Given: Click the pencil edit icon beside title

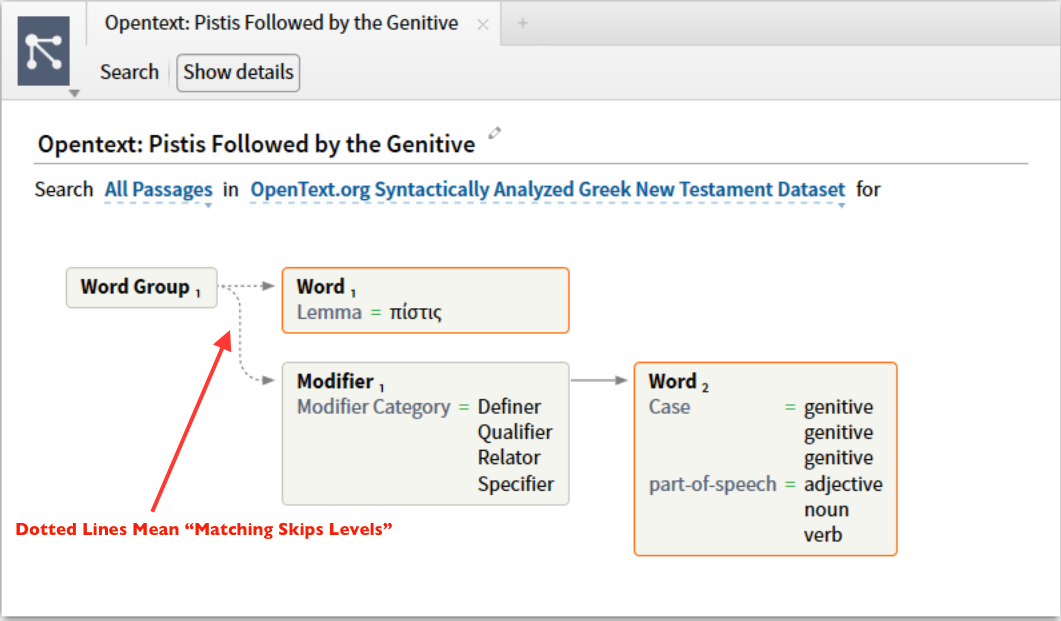Looking at the screenshot, I should coord(495,133).
